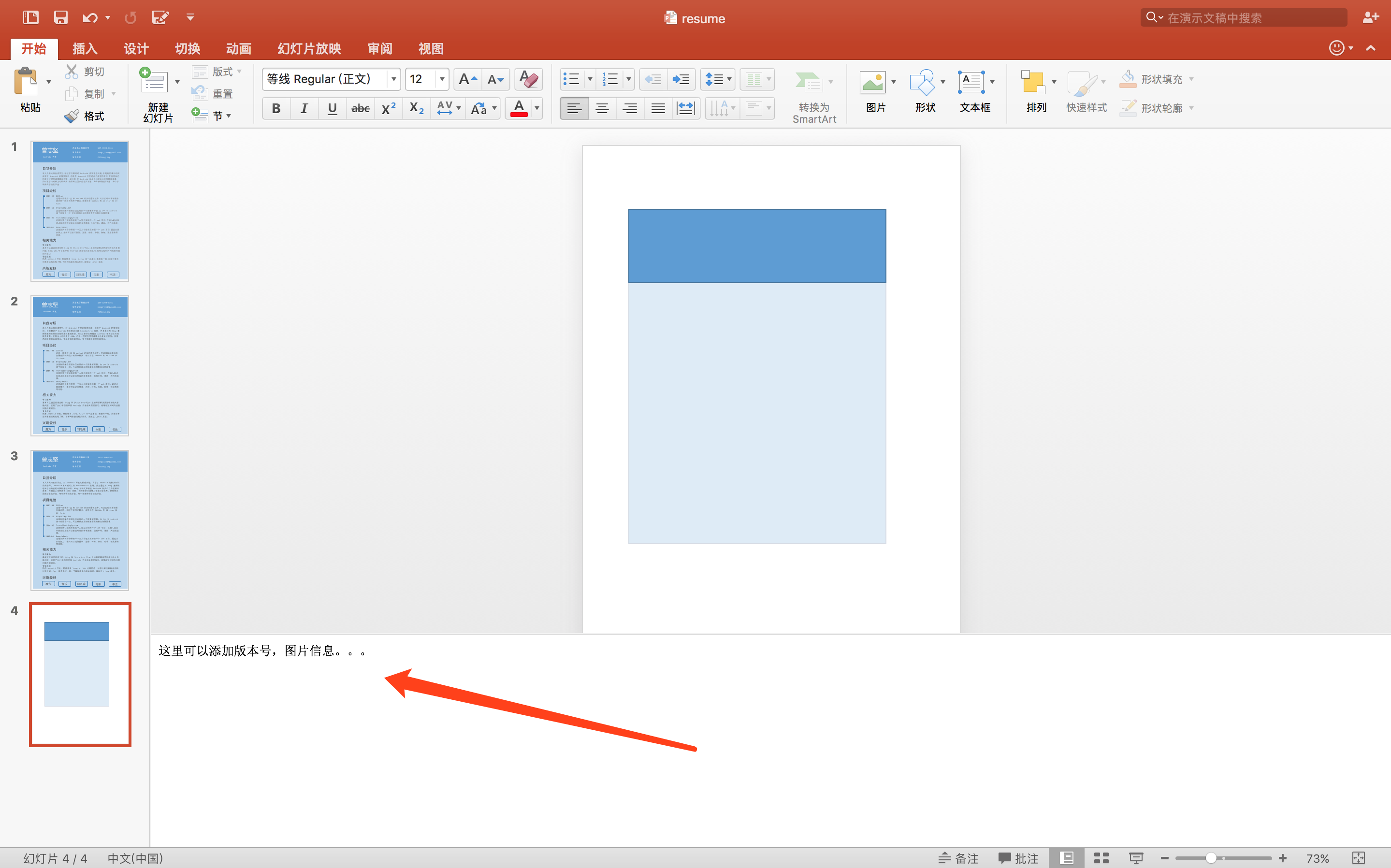The height and width of the screenshot is (868, 1391).
Task: Select slide 2 thumbnail
Action: coord(80,366)
